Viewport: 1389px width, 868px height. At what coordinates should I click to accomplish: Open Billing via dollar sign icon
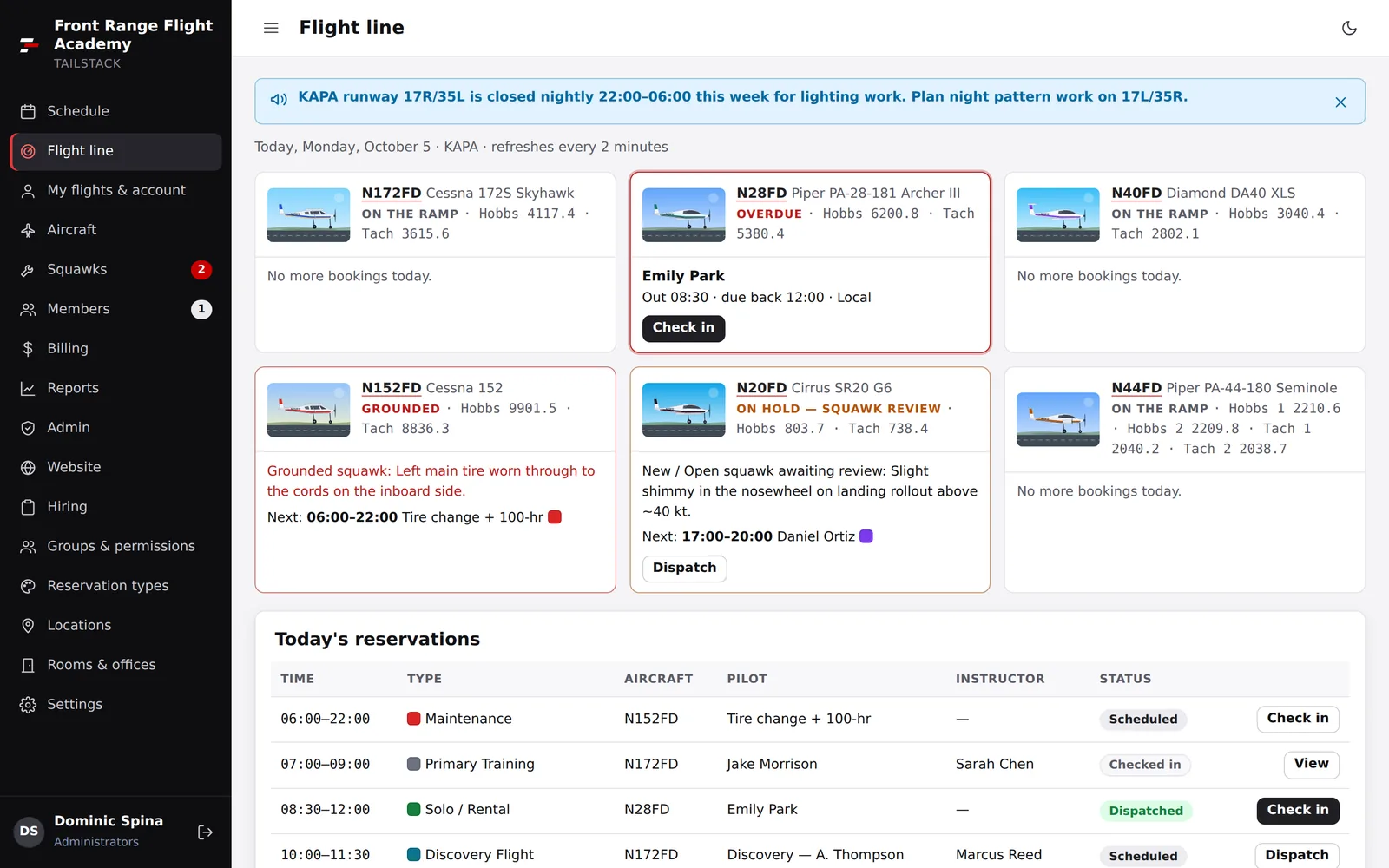click(x=28, y=348)
